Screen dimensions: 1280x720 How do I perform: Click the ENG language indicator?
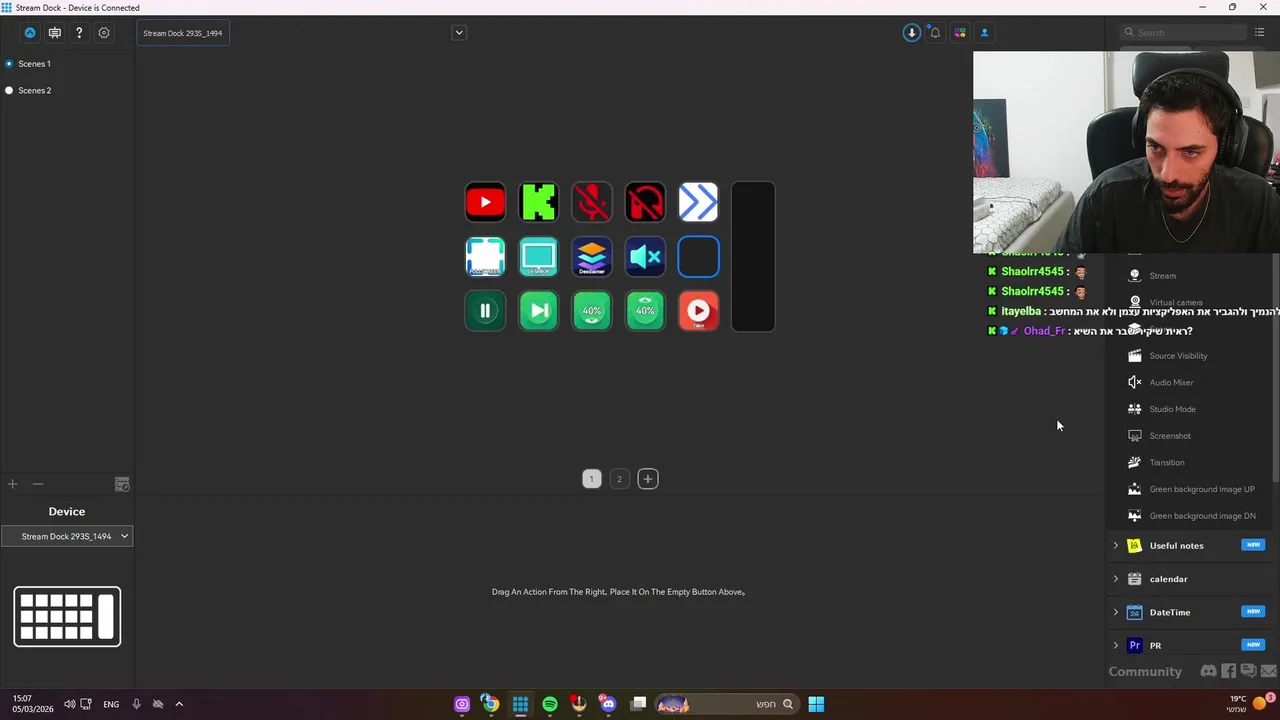(x=111, y=704)
